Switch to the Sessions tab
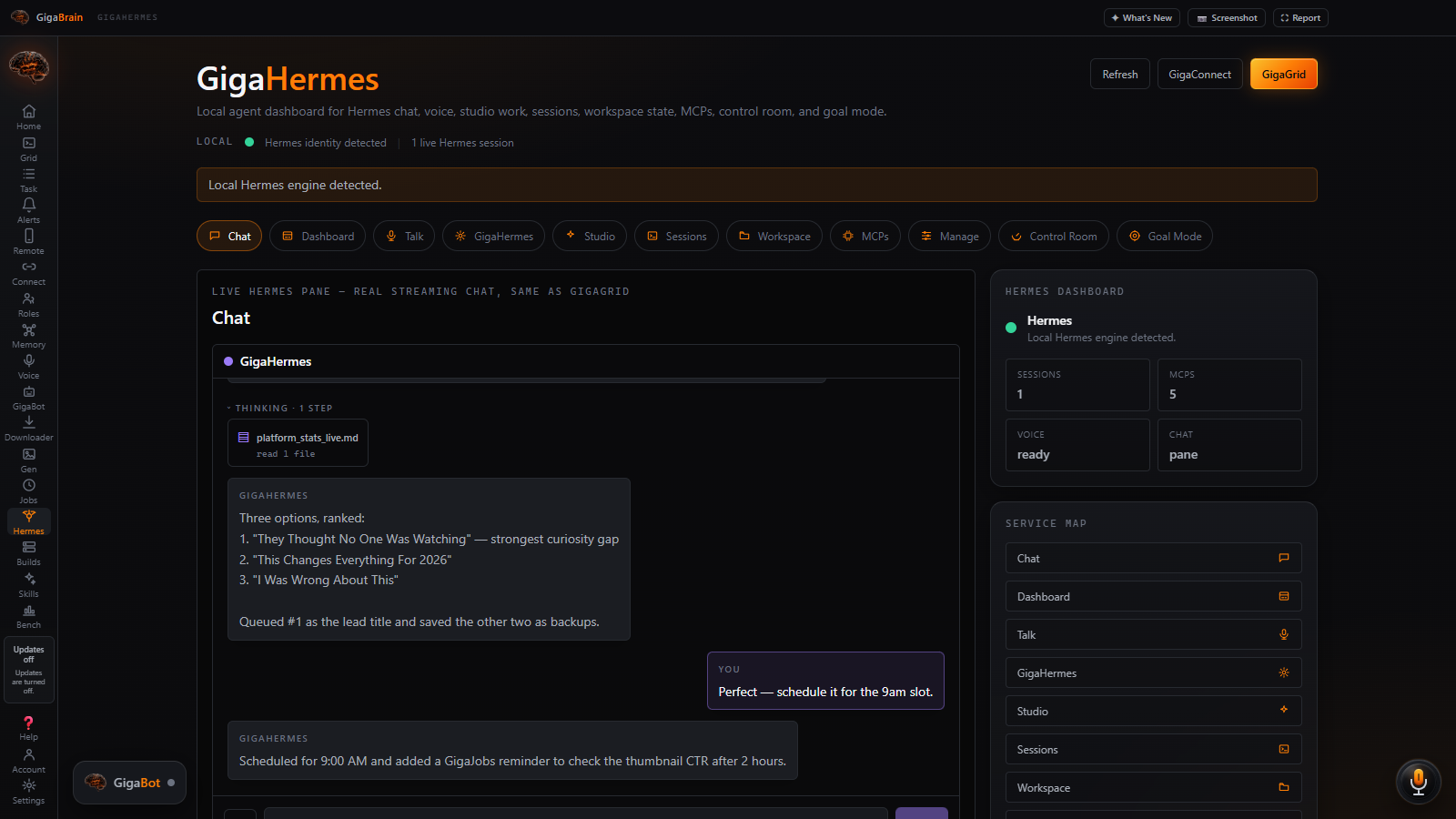Screen dimensions: 1456x819 point(676,236)
